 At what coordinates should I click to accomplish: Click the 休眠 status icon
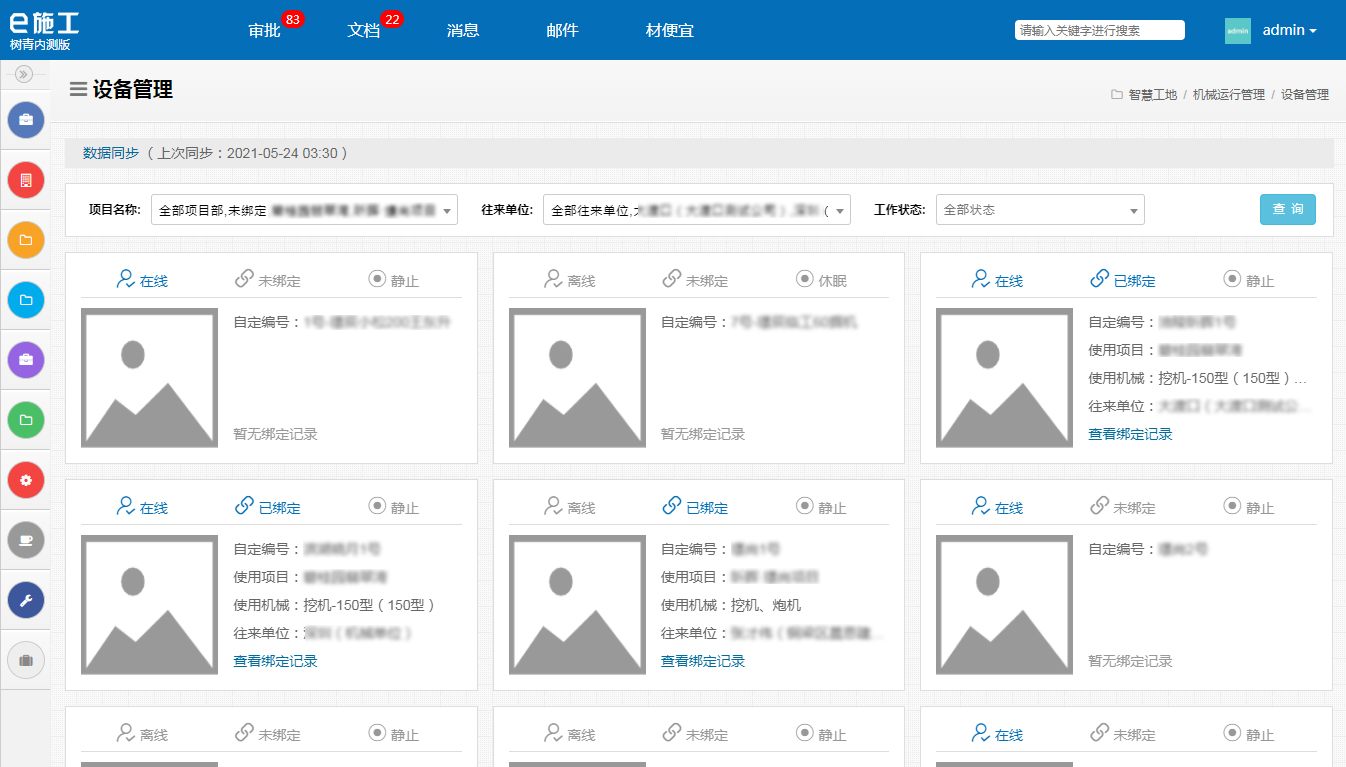(805, 279)
